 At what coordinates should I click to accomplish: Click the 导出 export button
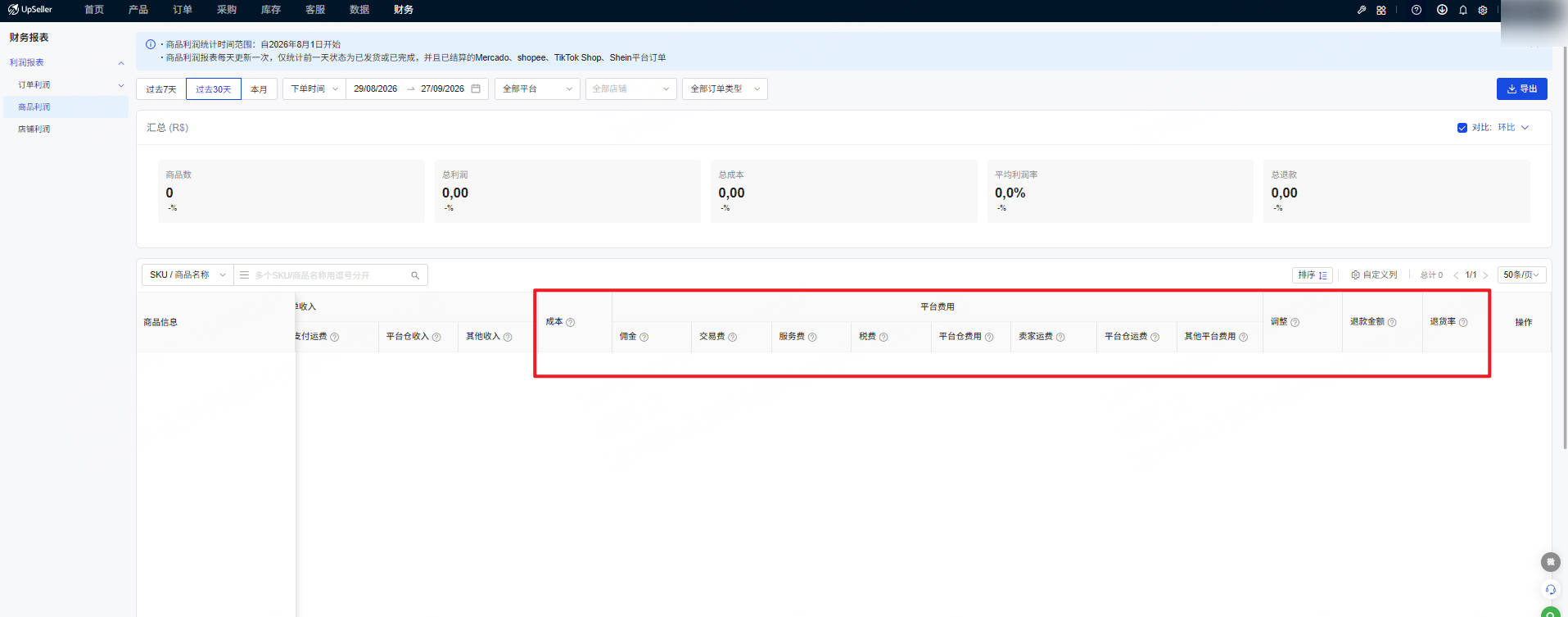click(x=1521, y=88)
